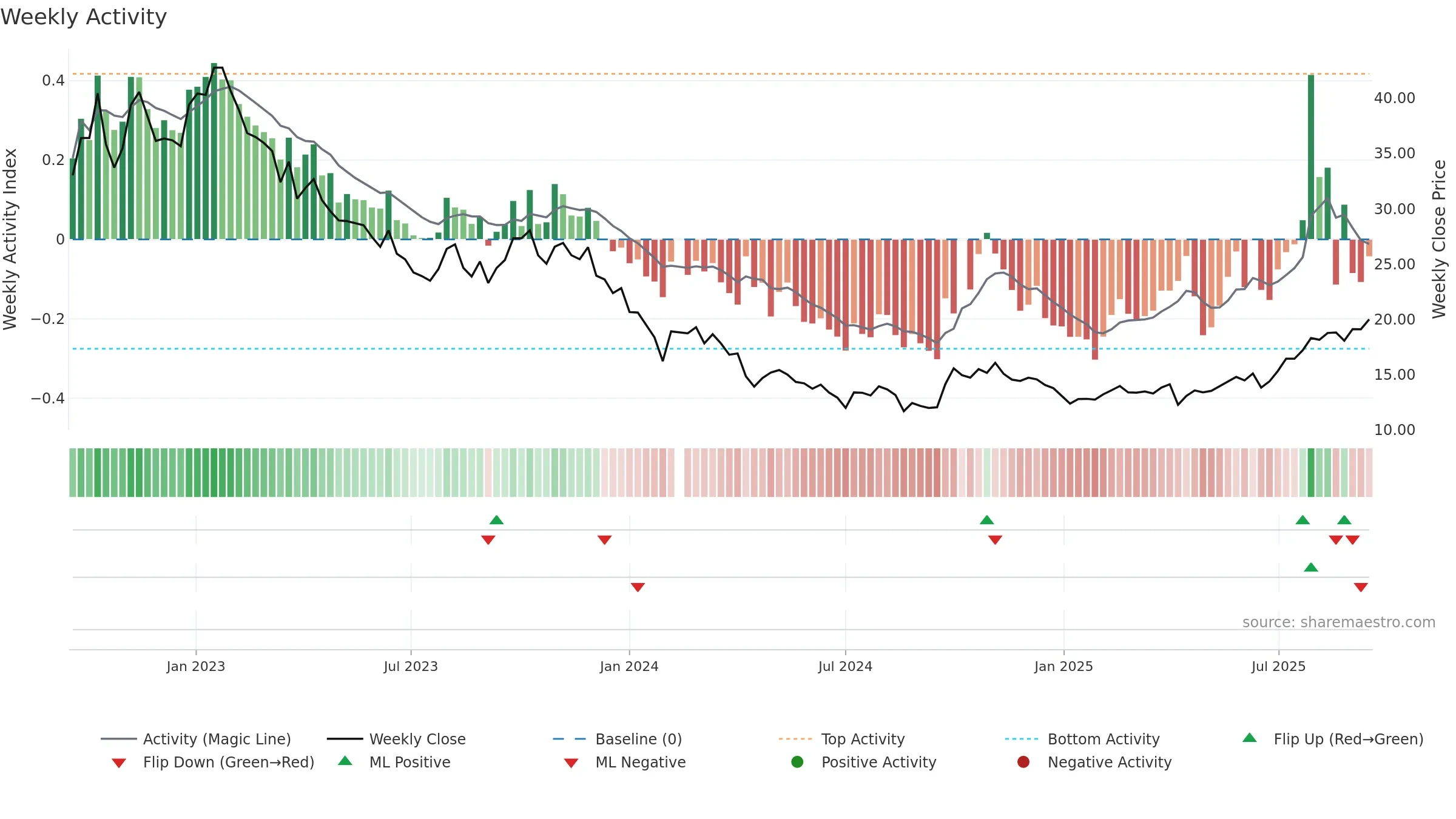The image size is (1456, 819).
Task: Click the 25.00 price axis tick
Action: pyautogui.click(x=1395, y=264)
